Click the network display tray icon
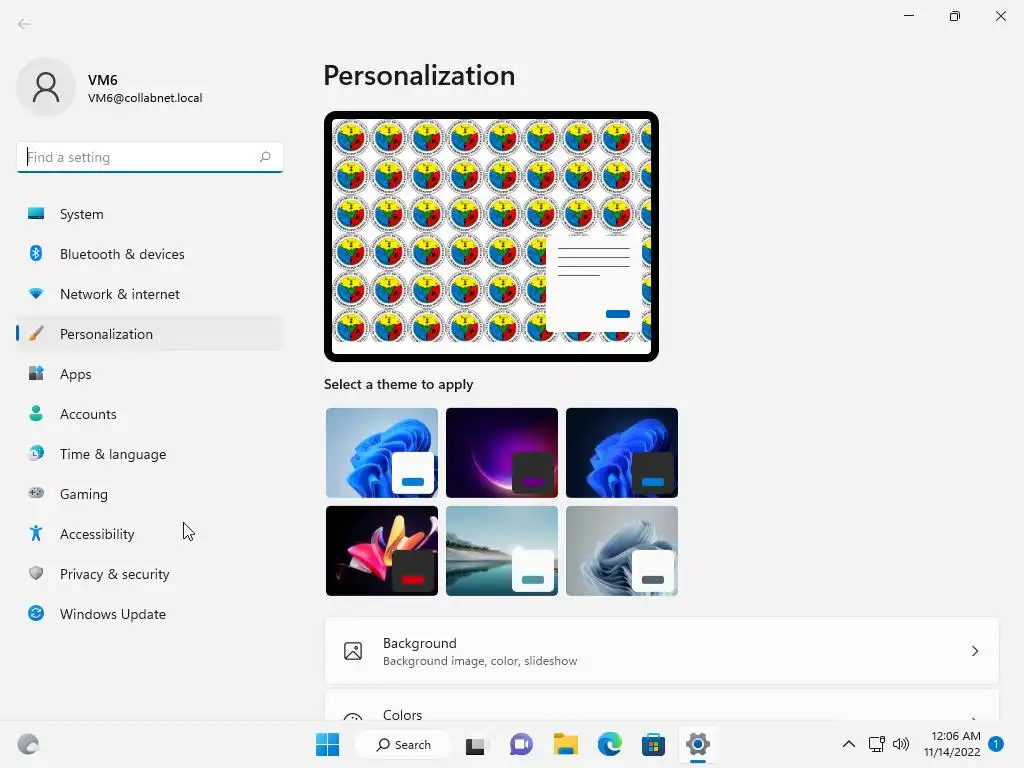The image size is (1024, 768). (876, 744)
